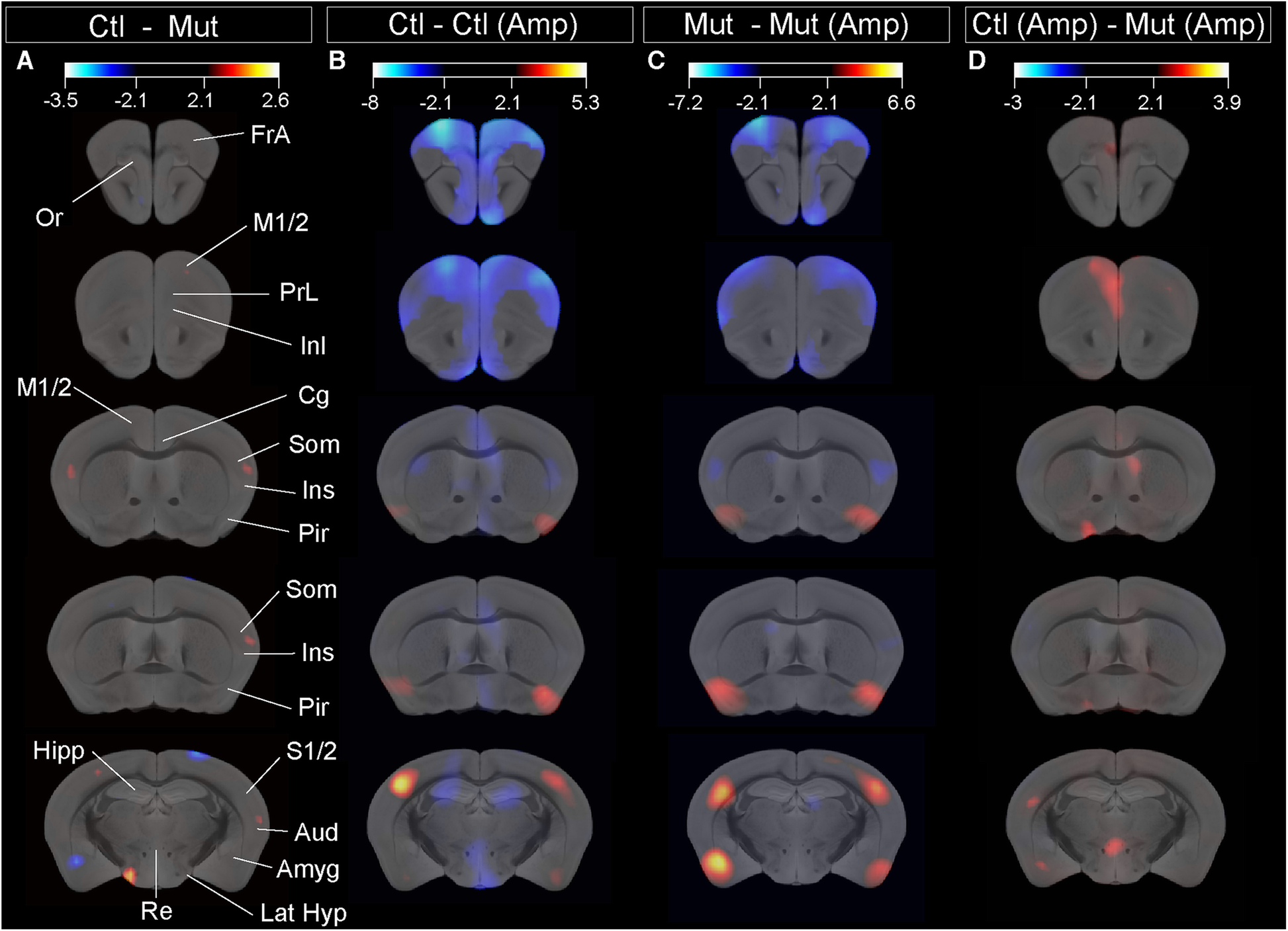Click the Inl region label
The image size is (1288, 931).
(312, 345)
